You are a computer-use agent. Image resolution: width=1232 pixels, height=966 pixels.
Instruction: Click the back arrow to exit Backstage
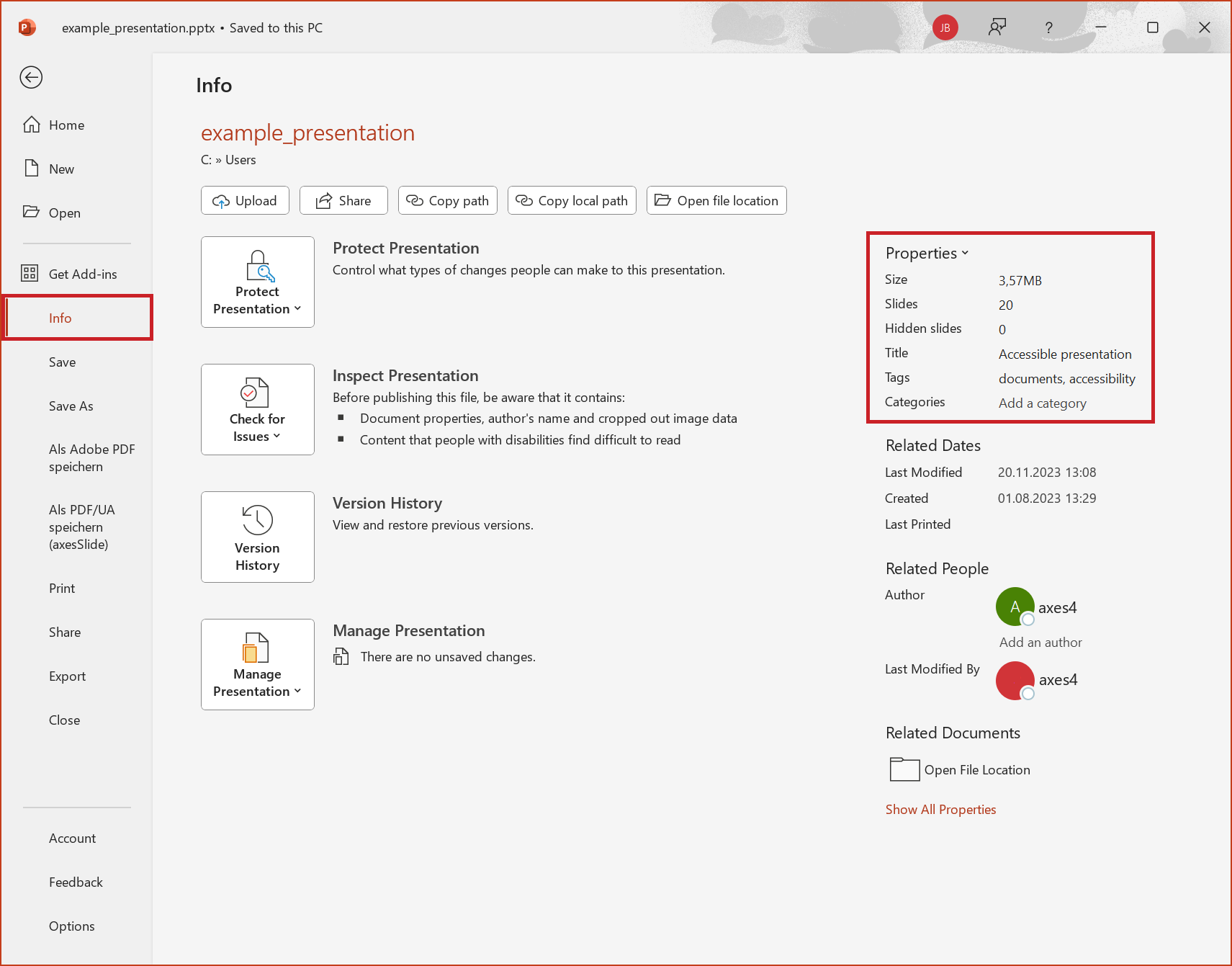tap(31, 77)
